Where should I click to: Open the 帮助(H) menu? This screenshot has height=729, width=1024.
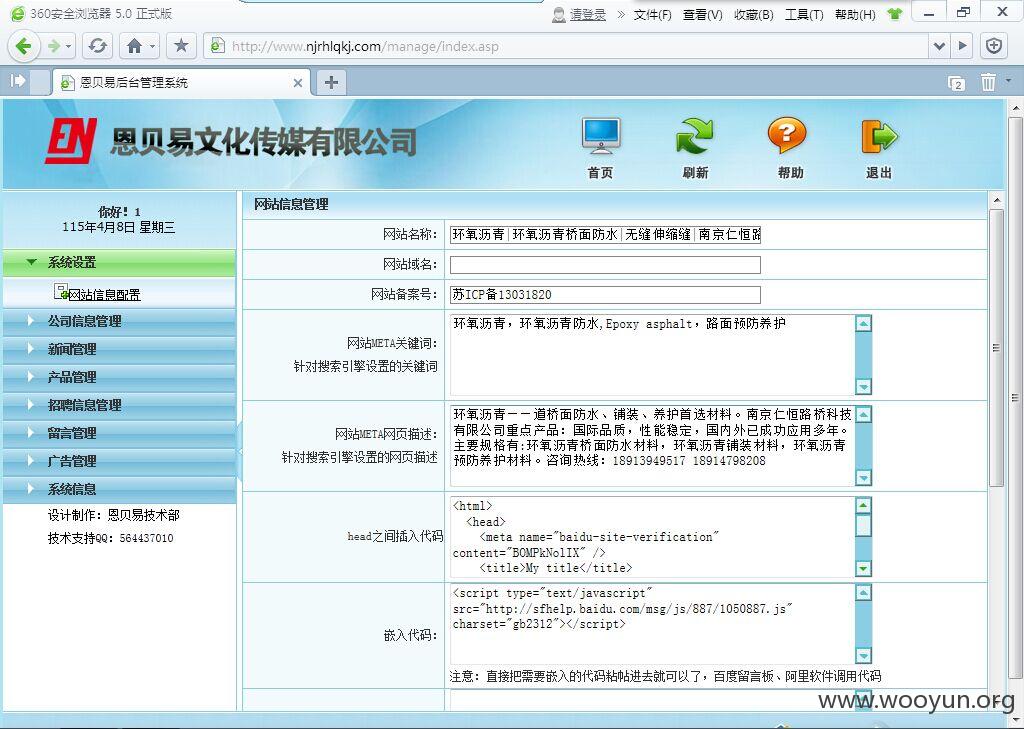pos(855,14)
